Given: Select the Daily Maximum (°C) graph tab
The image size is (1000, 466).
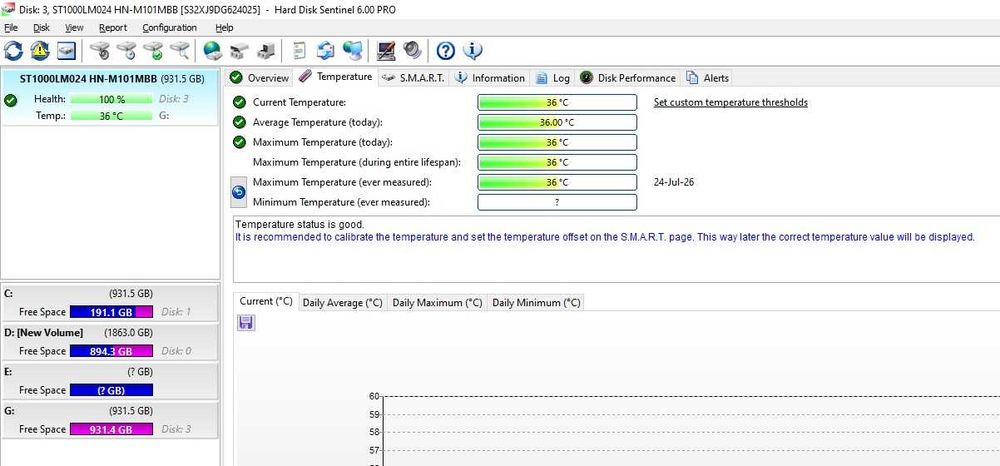Looking at the screenshot, I should click(x=437, y=303).
